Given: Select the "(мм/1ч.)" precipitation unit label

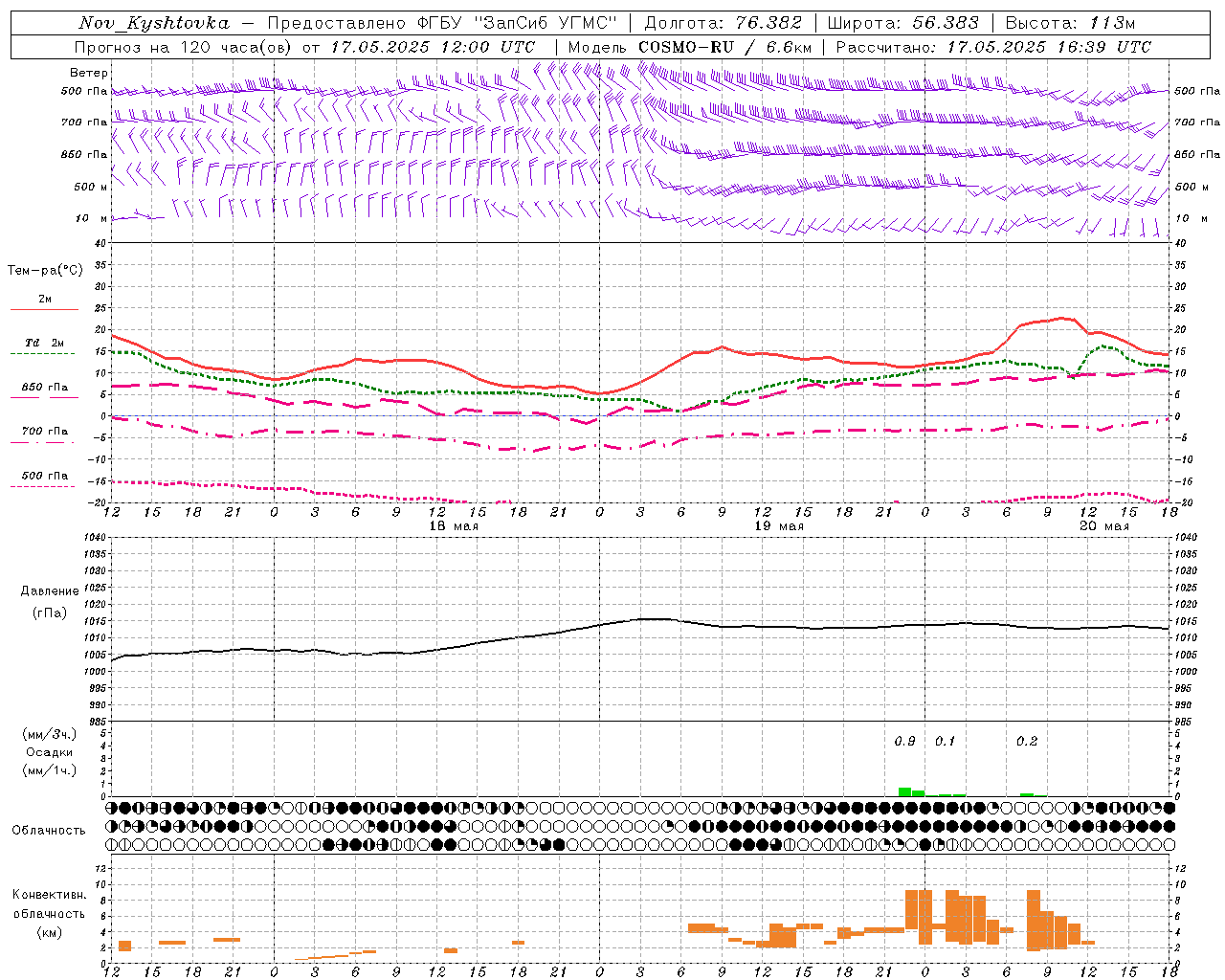Looking at the screenshot, I should [50, 770].
